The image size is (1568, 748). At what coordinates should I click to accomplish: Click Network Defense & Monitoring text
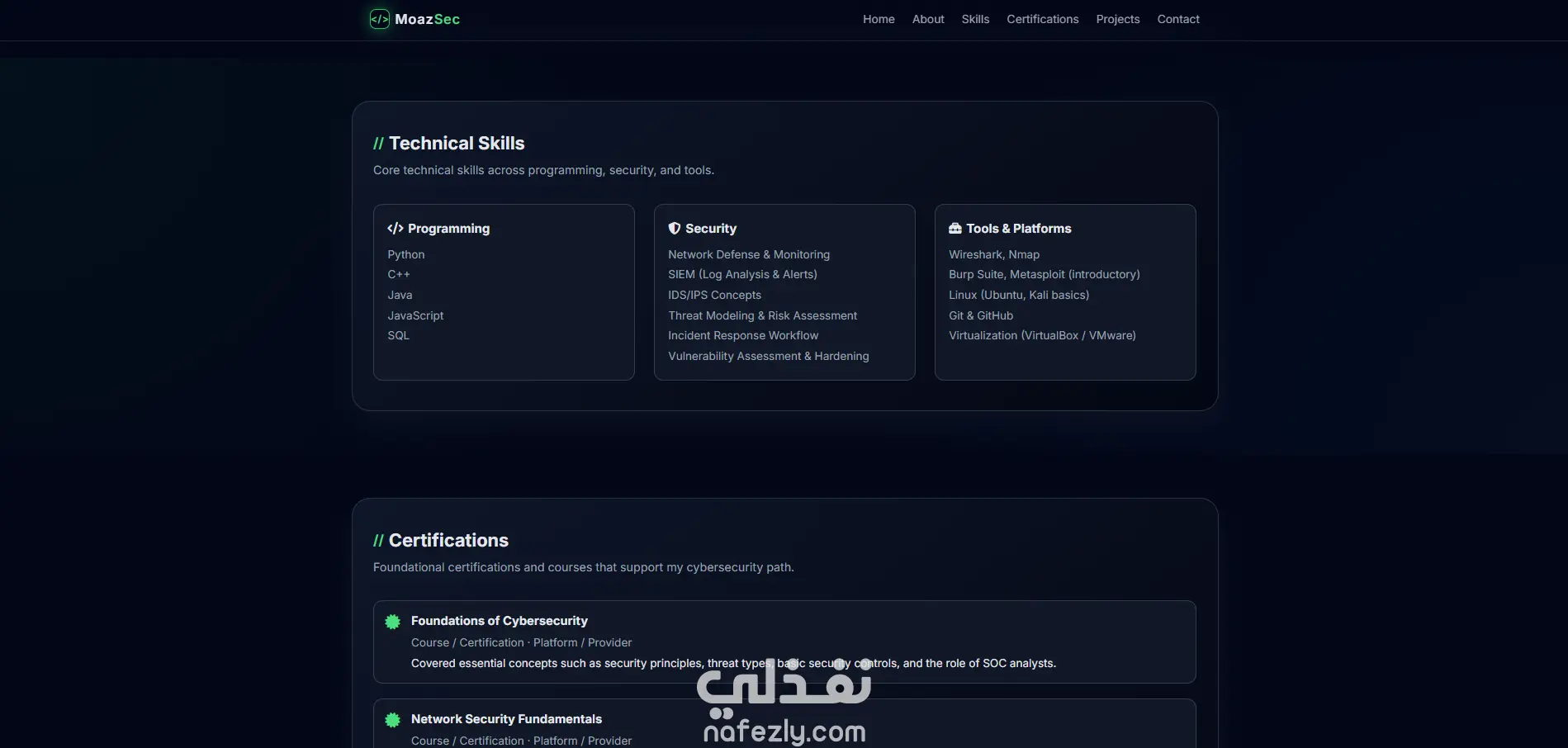tap(749, 255)
